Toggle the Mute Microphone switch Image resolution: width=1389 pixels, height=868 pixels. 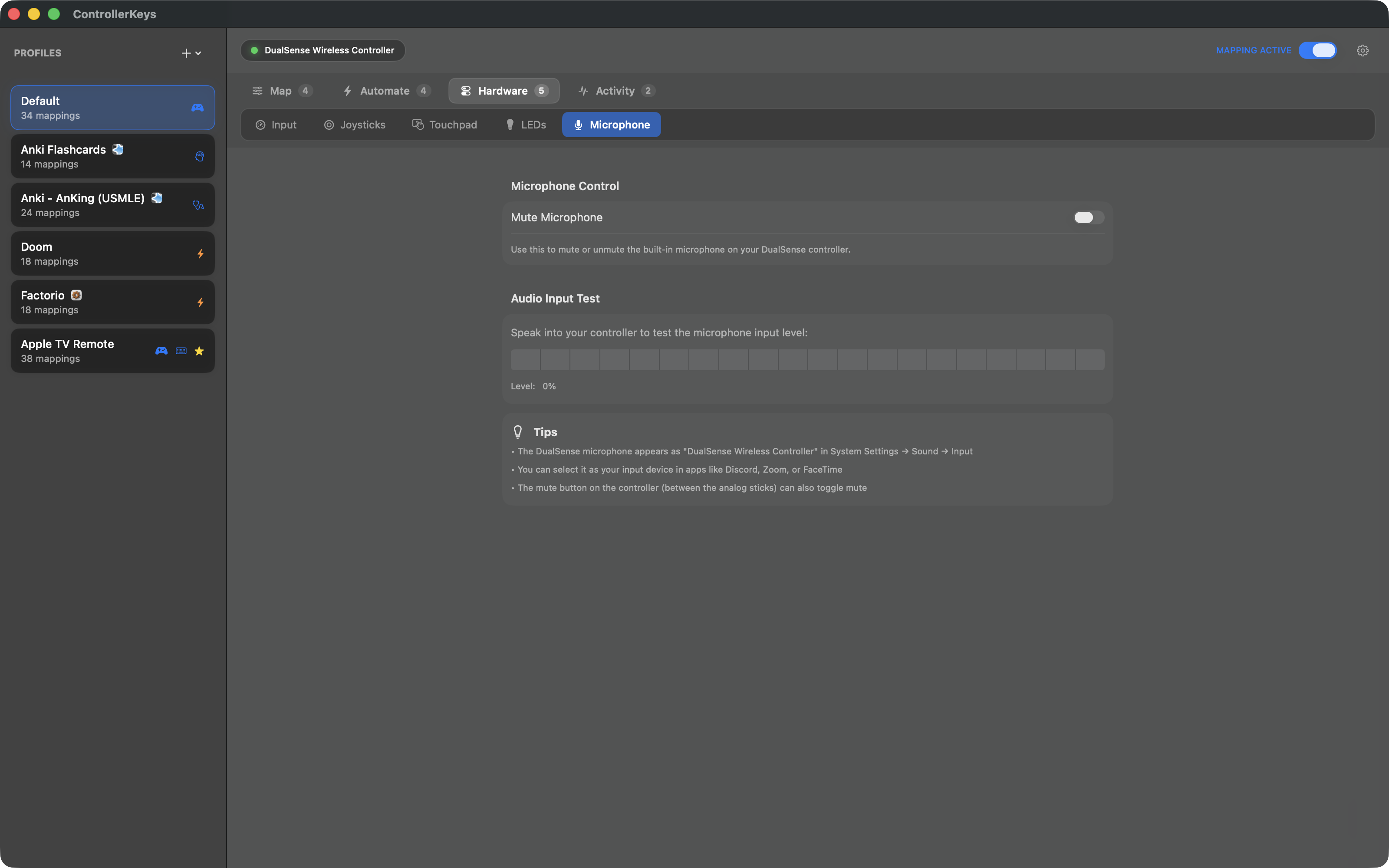point(1089,217)
